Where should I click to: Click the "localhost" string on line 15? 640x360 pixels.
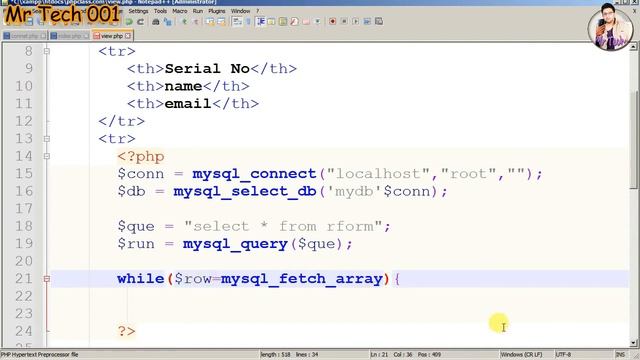pos(378,174)
